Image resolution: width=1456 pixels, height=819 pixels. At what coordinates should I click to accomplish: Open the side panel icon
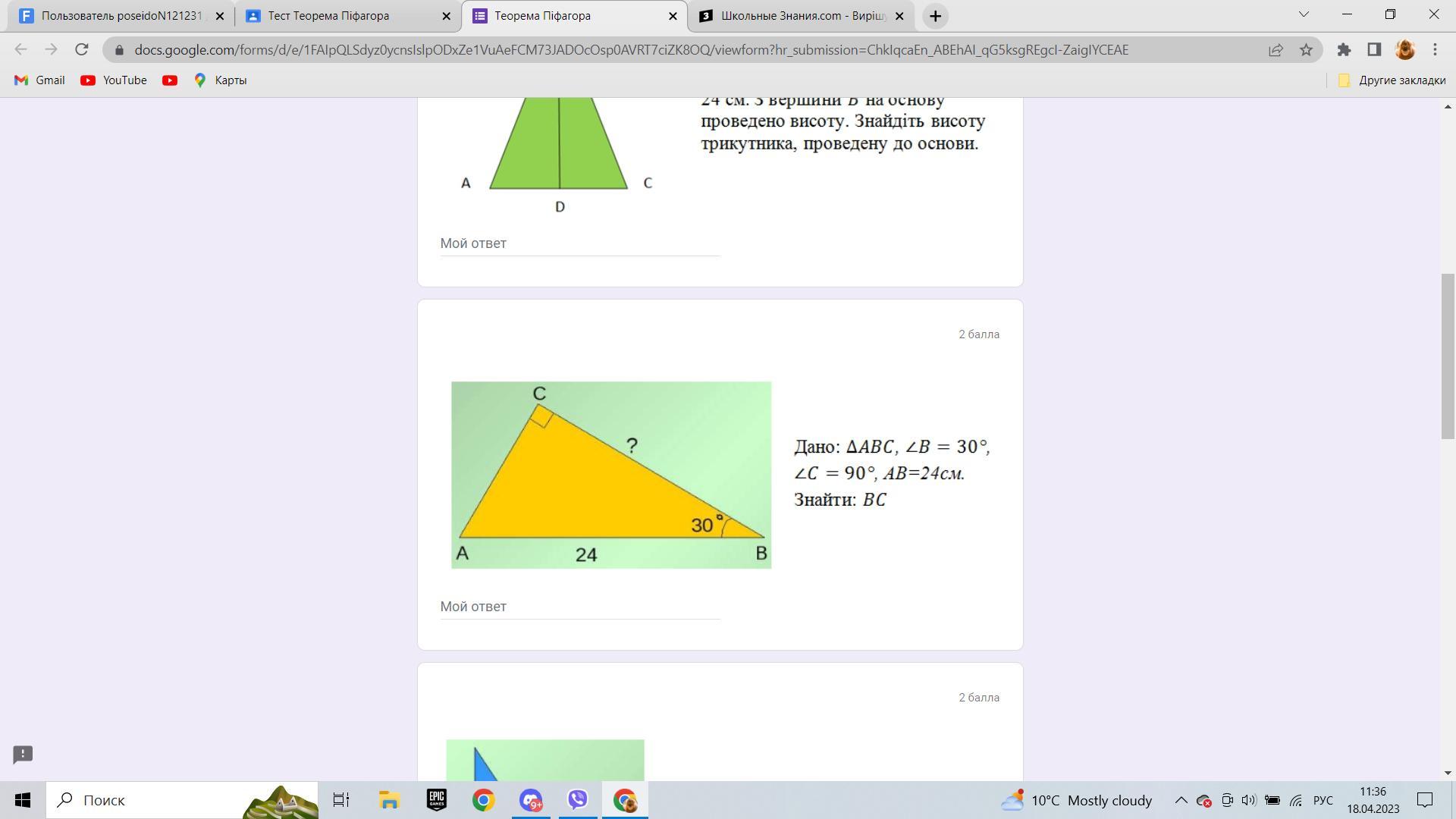point(1374,50)
